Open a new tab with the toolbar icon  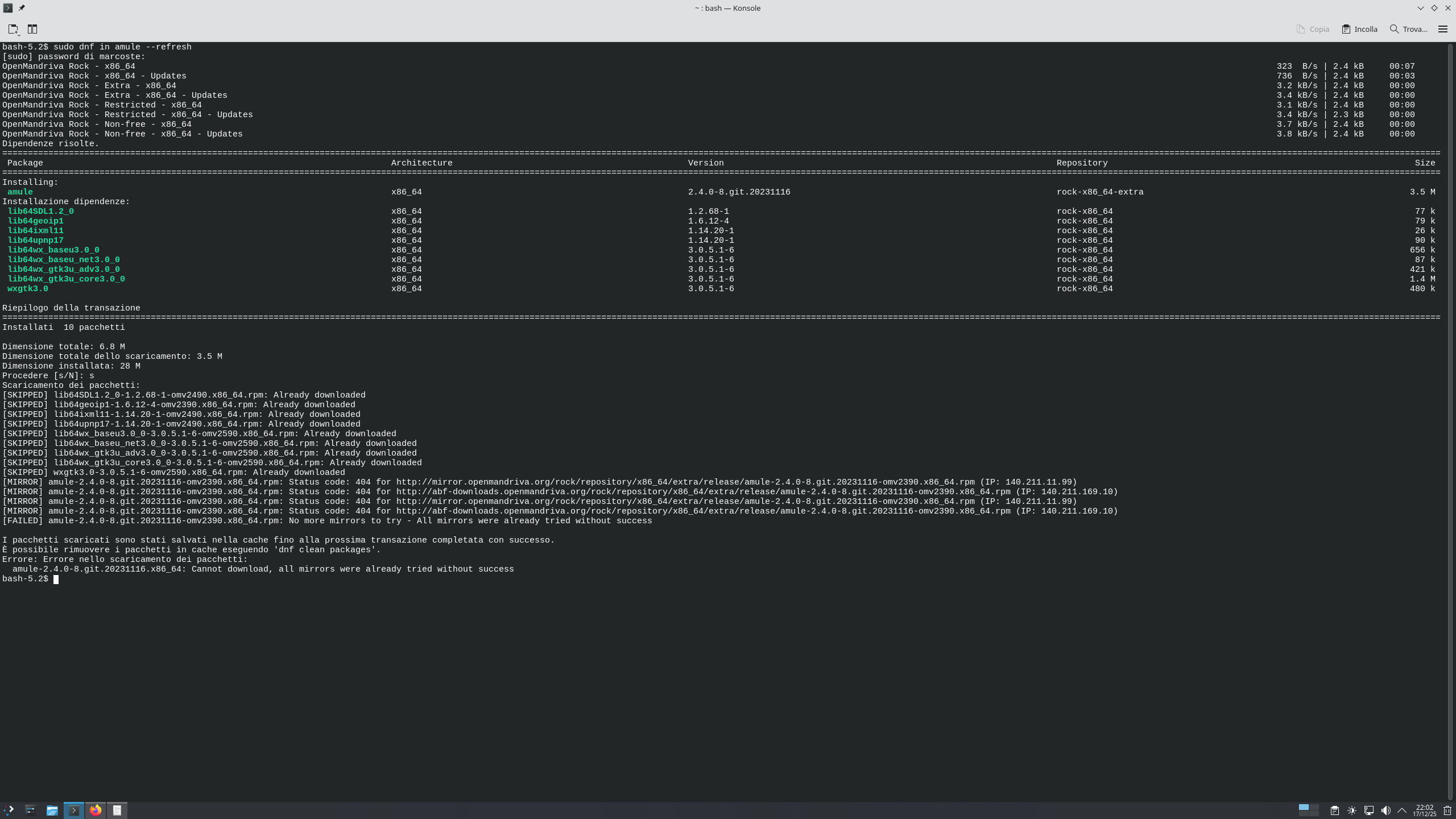tap(14, 29)
